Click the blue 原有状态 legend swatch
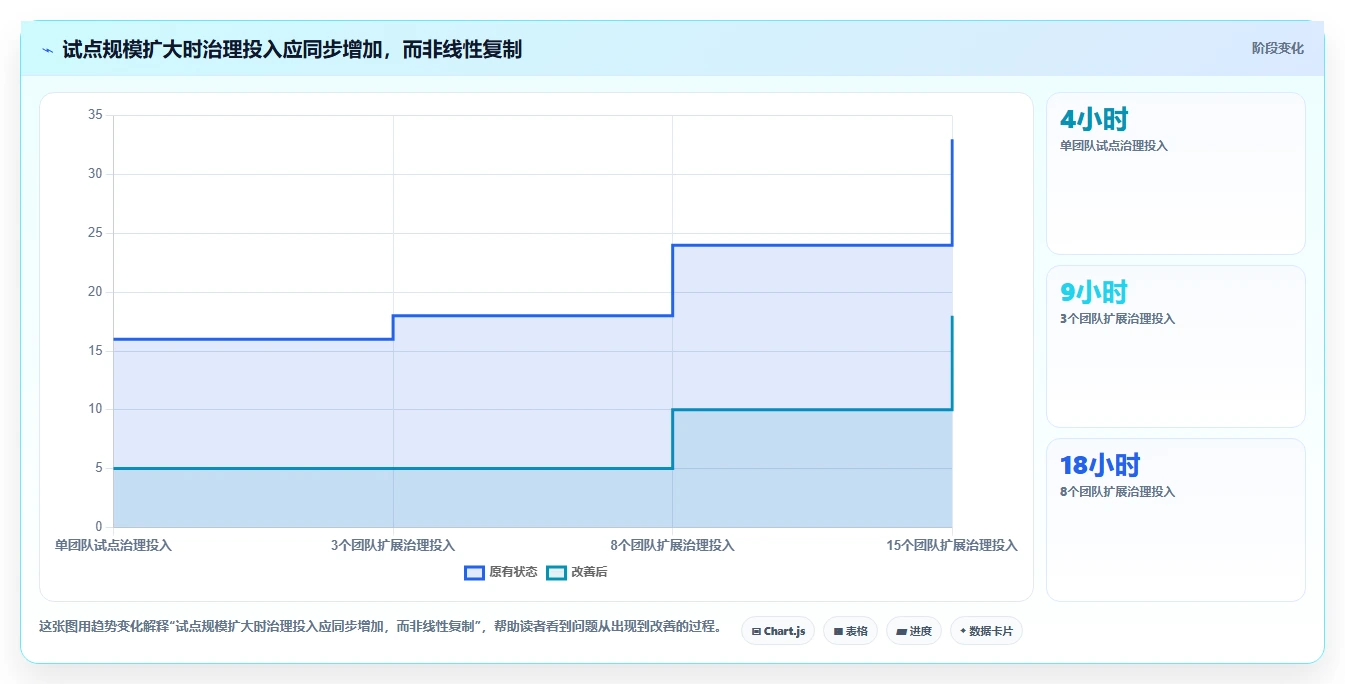 [474, 572]
